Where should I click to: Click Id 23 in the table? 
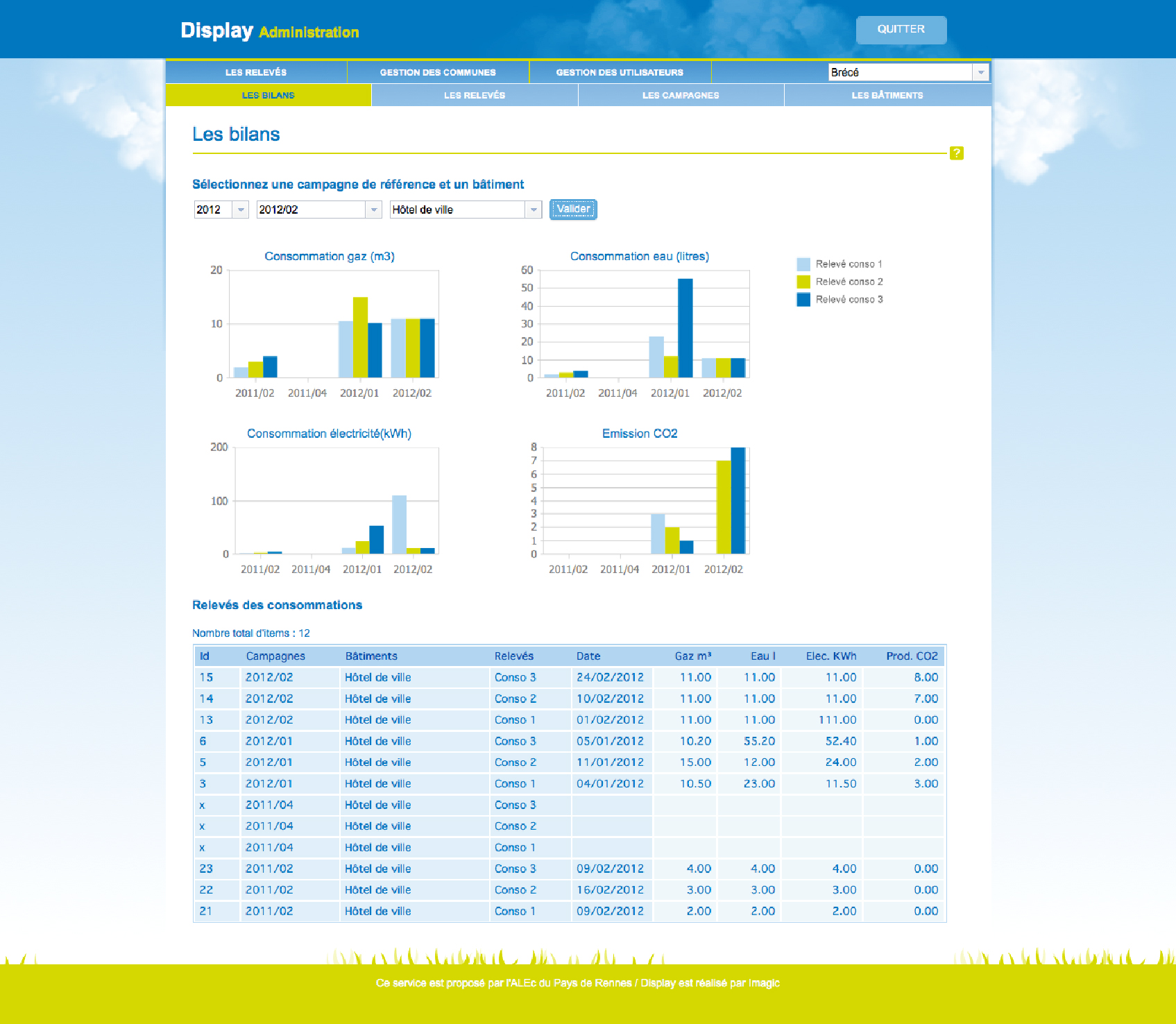[207, 869]
